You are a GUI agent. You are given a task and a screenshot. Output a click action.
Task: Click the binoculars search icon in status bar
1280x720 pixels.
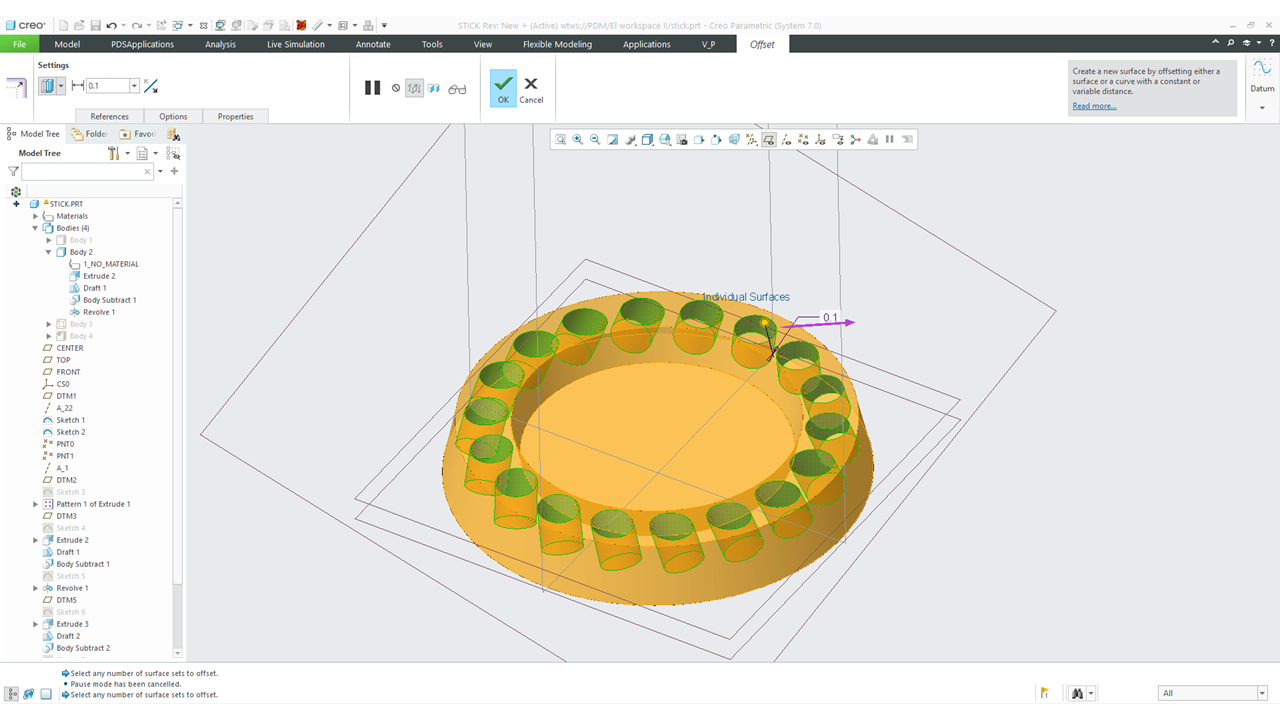tap(1077, 693)
